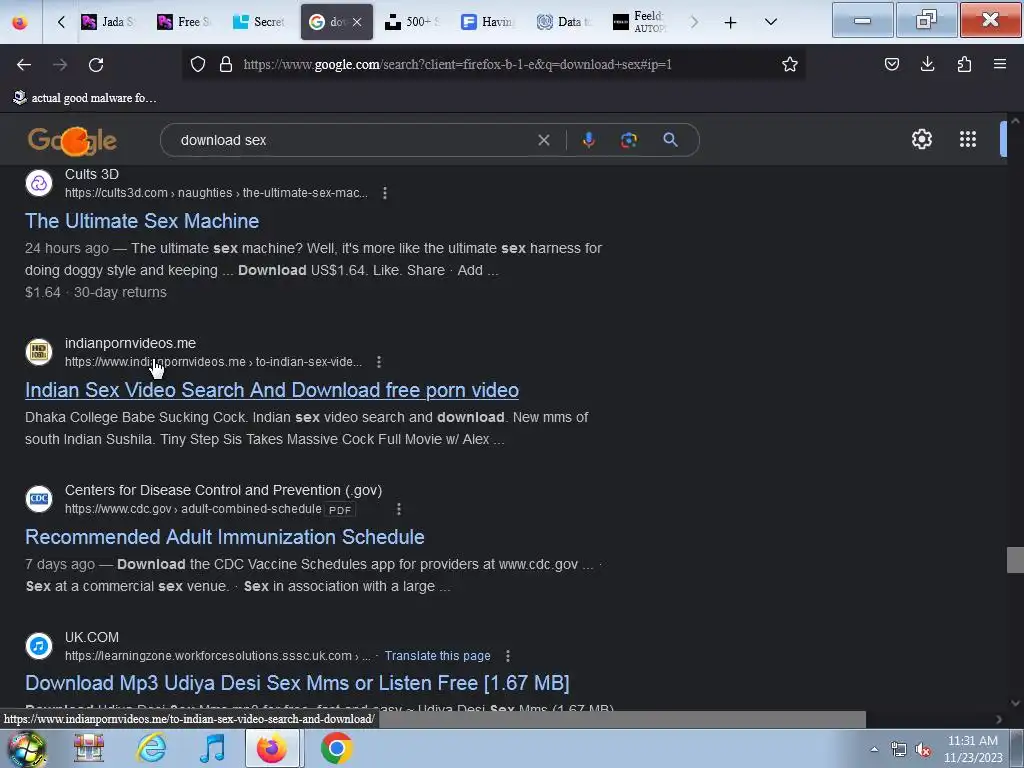Viewport: 1024px width, 768px height.
Task: Click the network tray icon
Action: point(899,750)
